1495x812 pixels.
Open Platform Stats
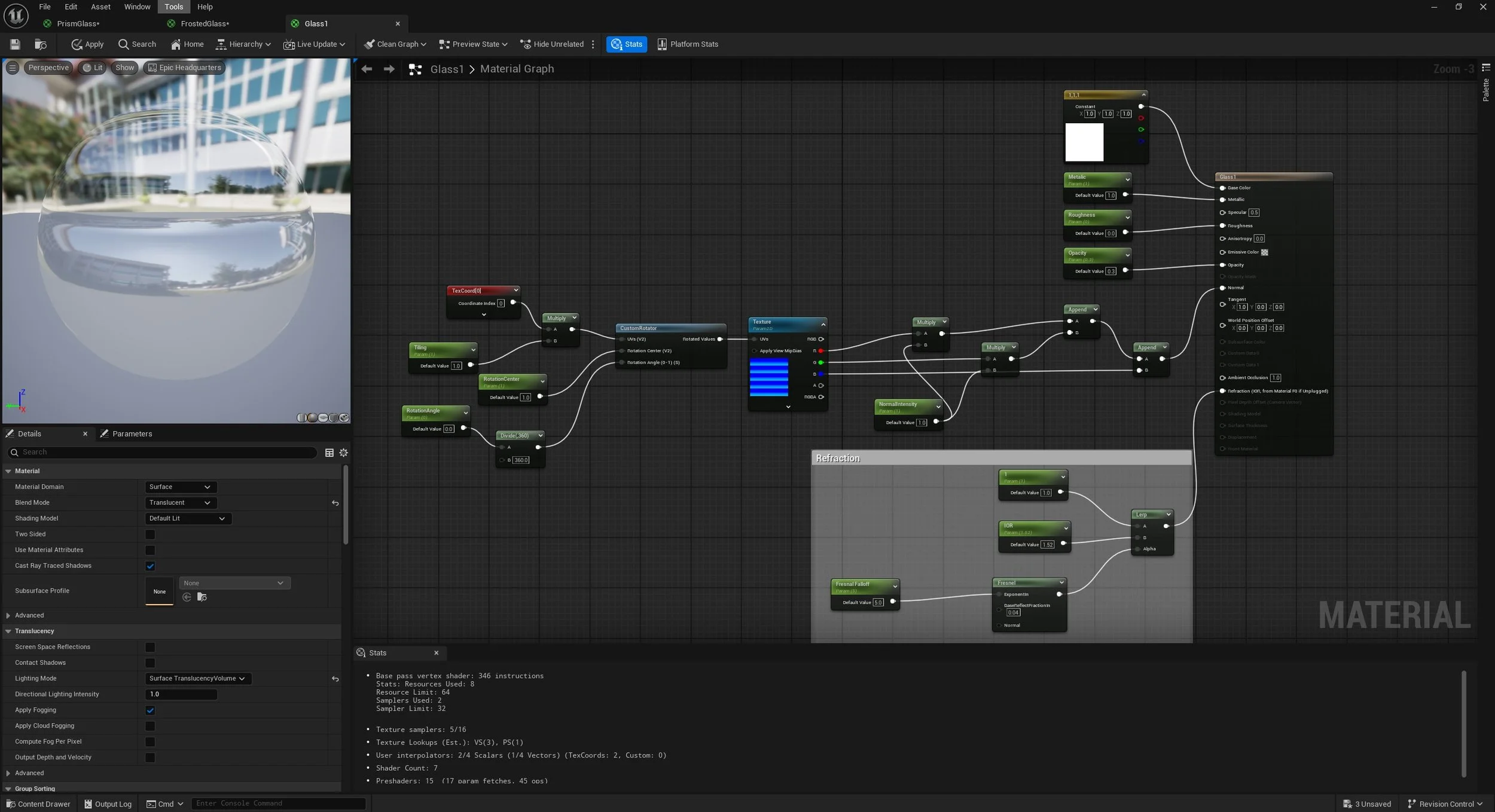tap(688, 44)
